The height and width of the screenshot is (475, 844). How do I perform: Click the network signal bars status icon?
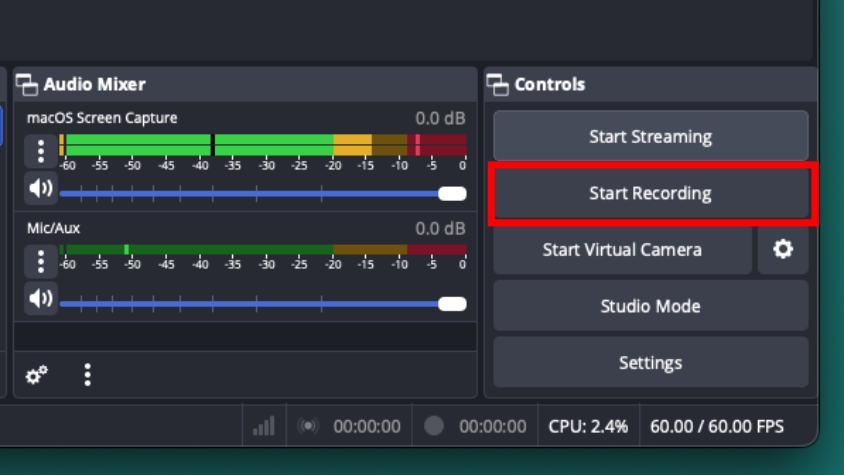point(264,426)
